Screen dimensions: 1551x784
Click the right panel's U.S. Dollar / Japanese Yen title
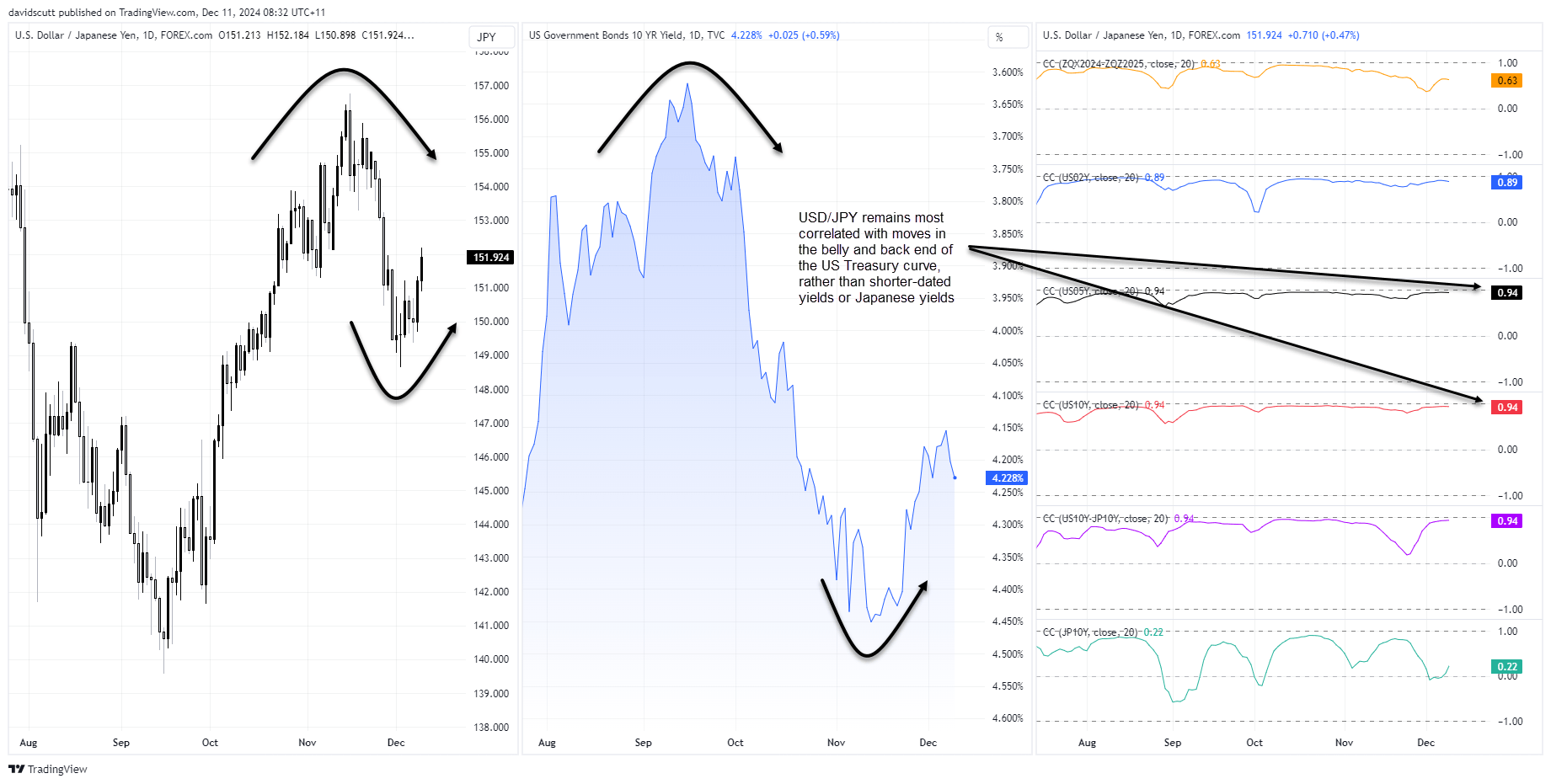(x=1142, y=35)
